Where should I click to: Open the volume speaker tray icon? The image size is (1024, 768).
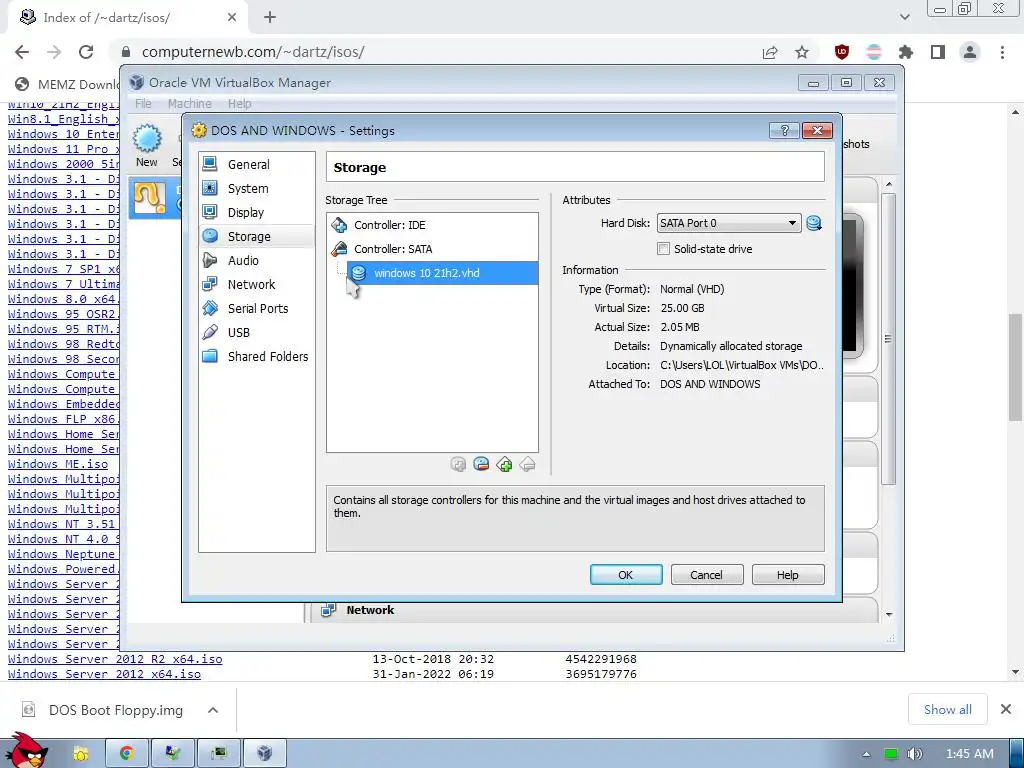915,754
